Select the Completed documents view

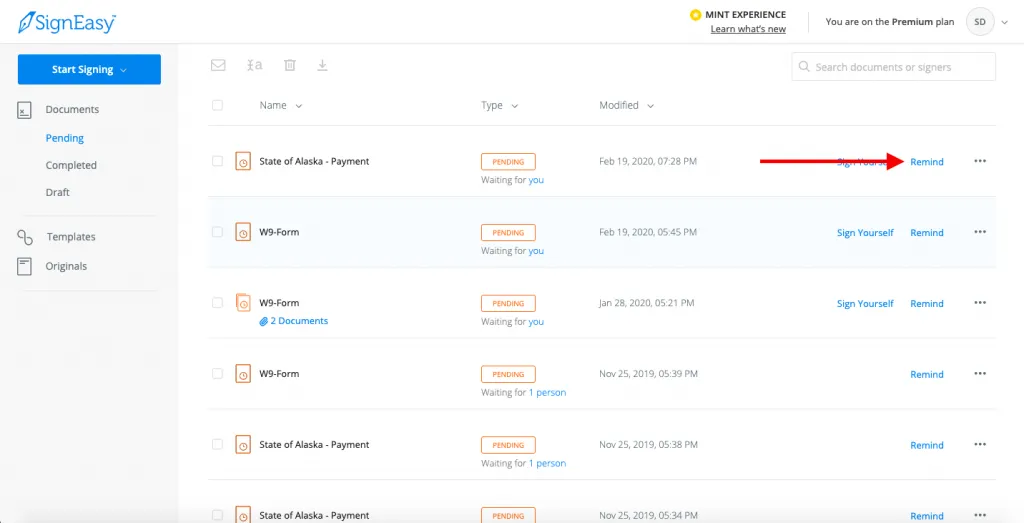click(x=71, y=166)
